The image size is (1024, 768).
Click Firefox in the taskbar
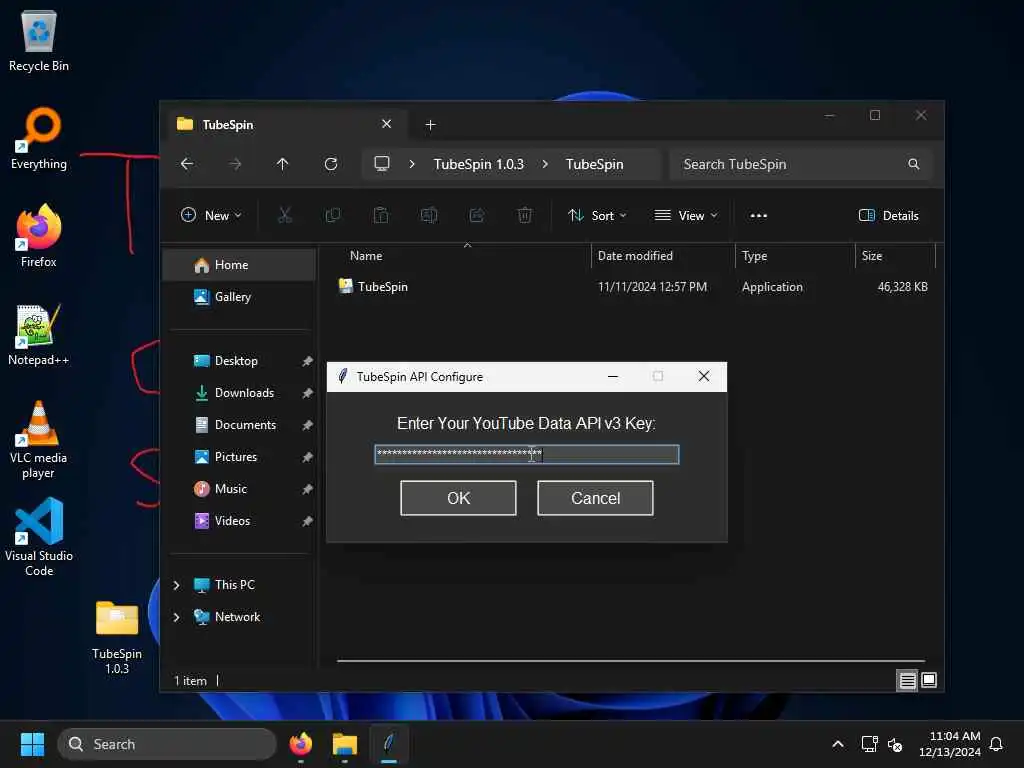tap(300, 744)
